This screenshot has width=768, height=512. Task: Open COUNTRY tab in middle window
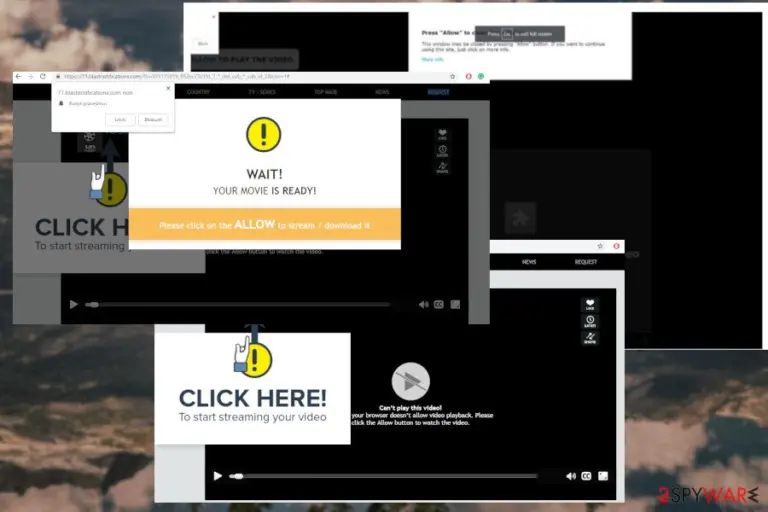(x=198, y=92)
